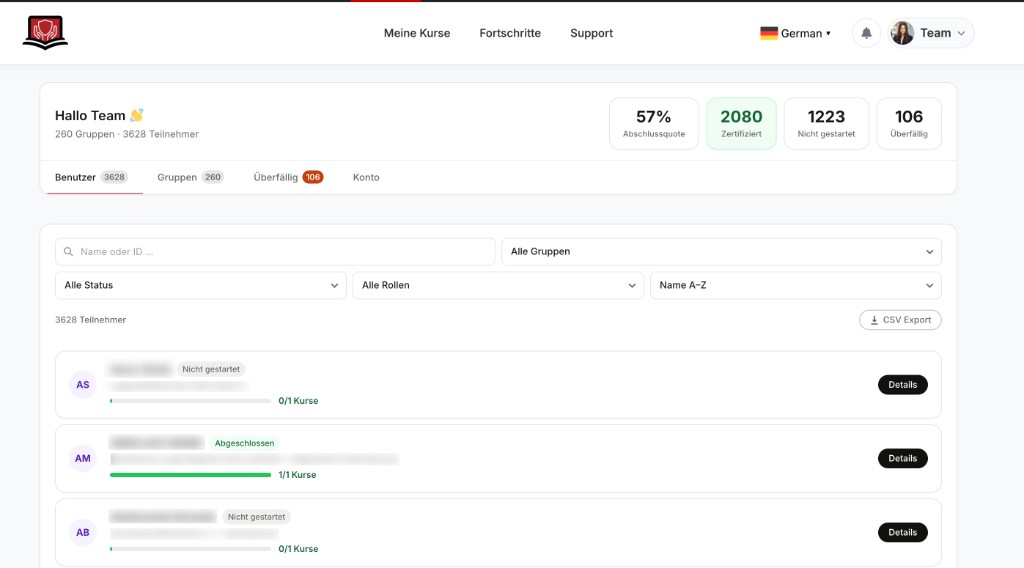Screen dimensions: 1024x568
Task: Click the 0/1 Kurse label of AS user
Action: pos(298,401)
